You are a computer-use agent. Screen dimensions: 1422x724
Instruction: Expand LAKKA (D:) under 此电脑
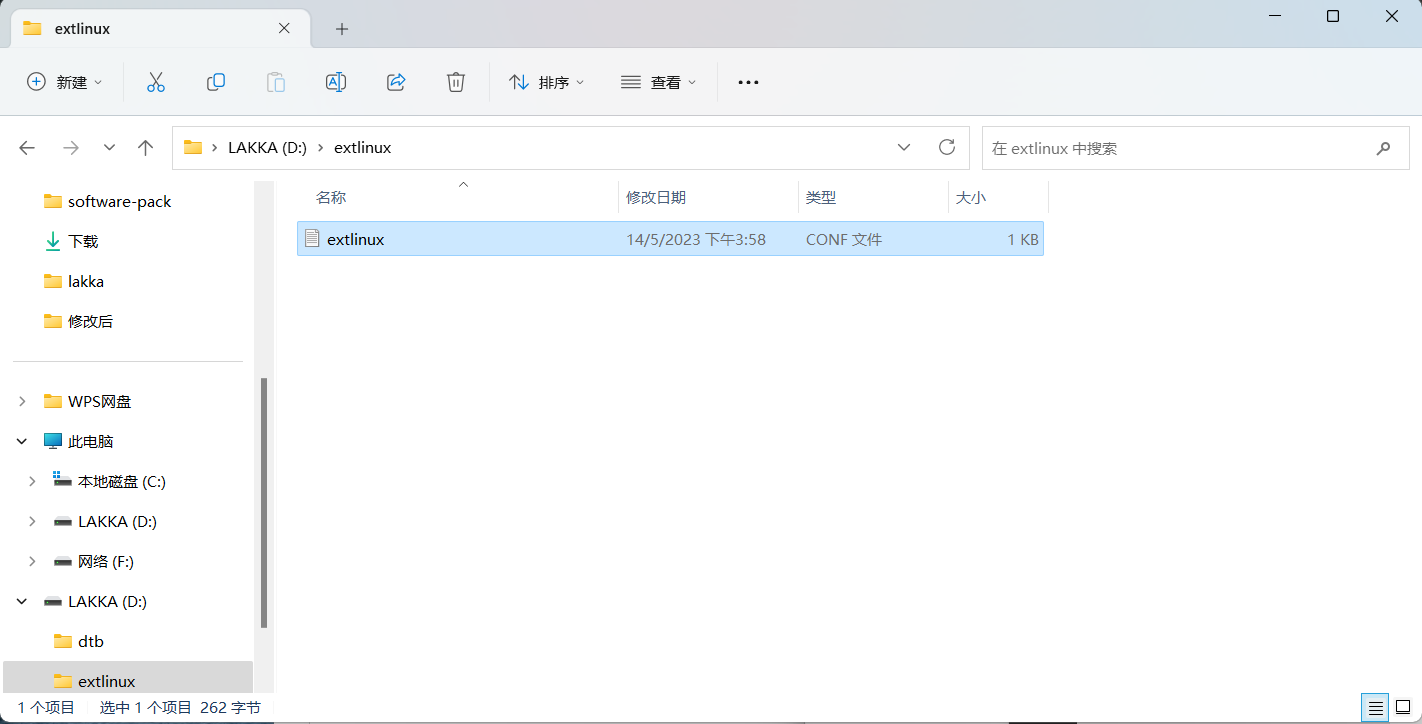pos(32,521)
